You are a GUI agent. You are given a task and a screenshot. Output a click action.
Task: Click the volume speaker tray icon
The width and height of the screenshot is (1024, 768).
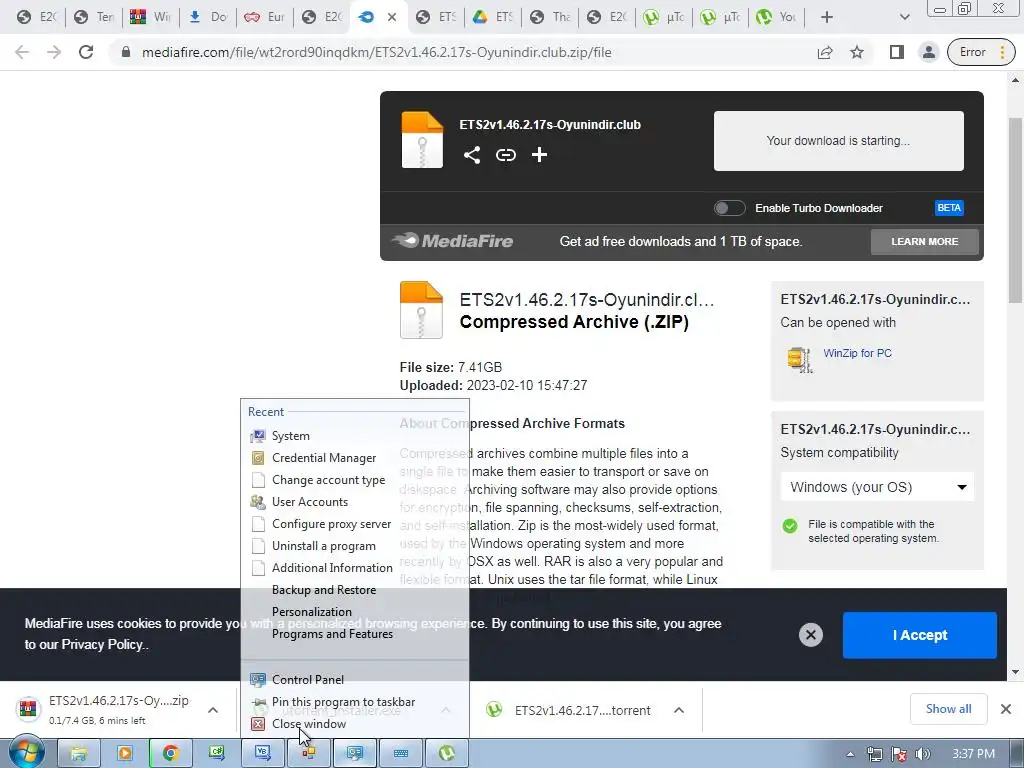[x=922, y=754]
